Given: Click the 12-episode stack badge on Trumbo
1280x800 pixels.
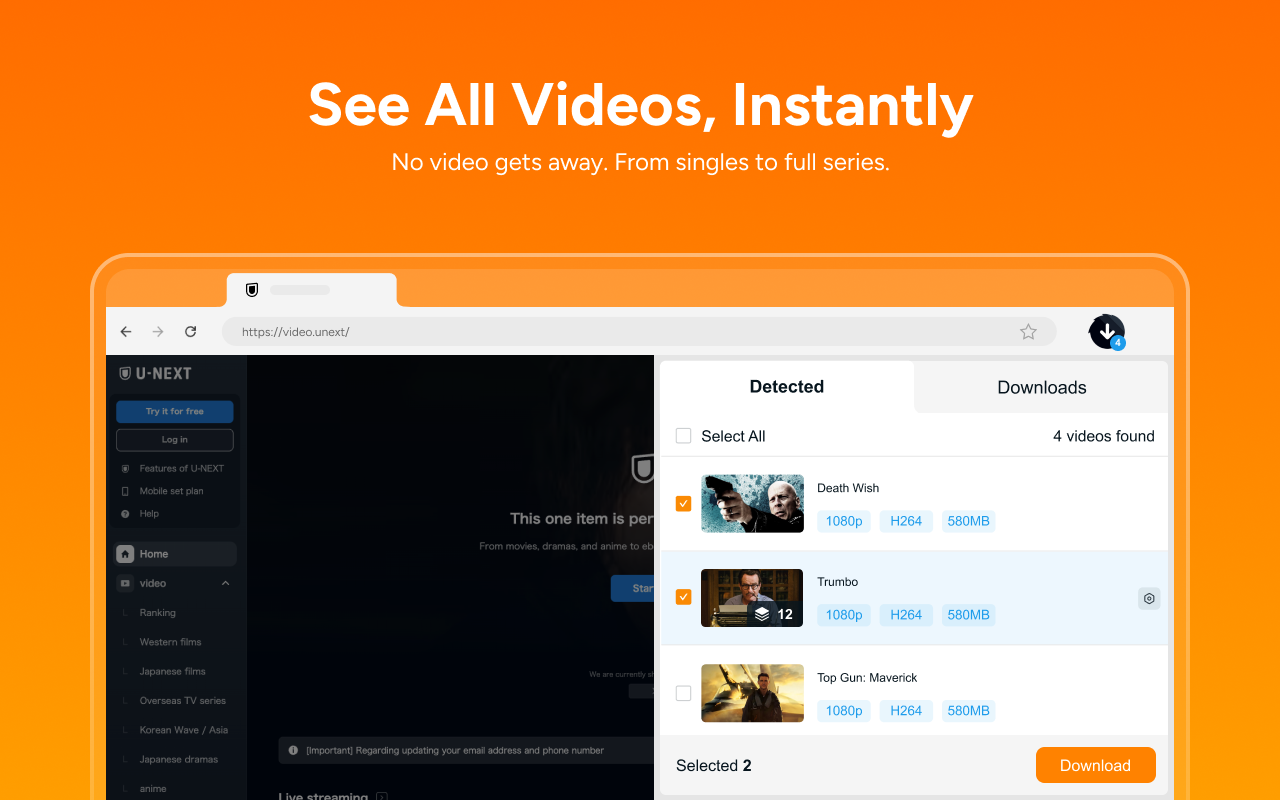Looking at the screenshot, I should [x=774, y=614].
